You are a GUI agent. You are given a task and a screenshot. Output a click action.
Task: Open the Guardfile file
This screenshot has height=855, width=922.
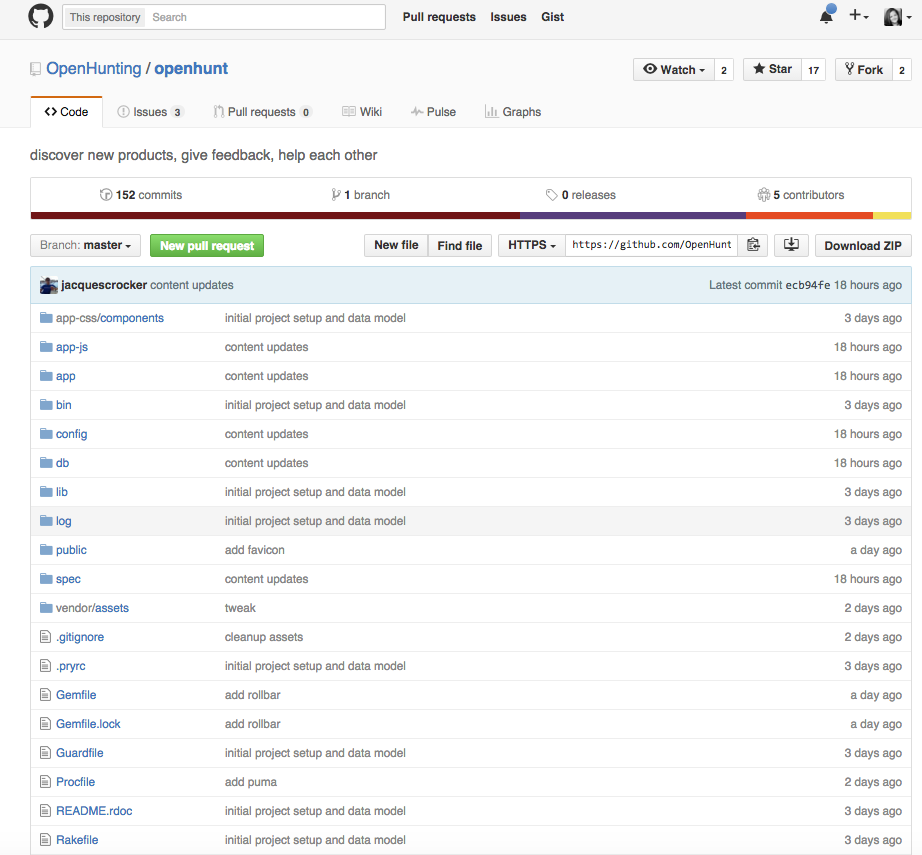(80, 753)
